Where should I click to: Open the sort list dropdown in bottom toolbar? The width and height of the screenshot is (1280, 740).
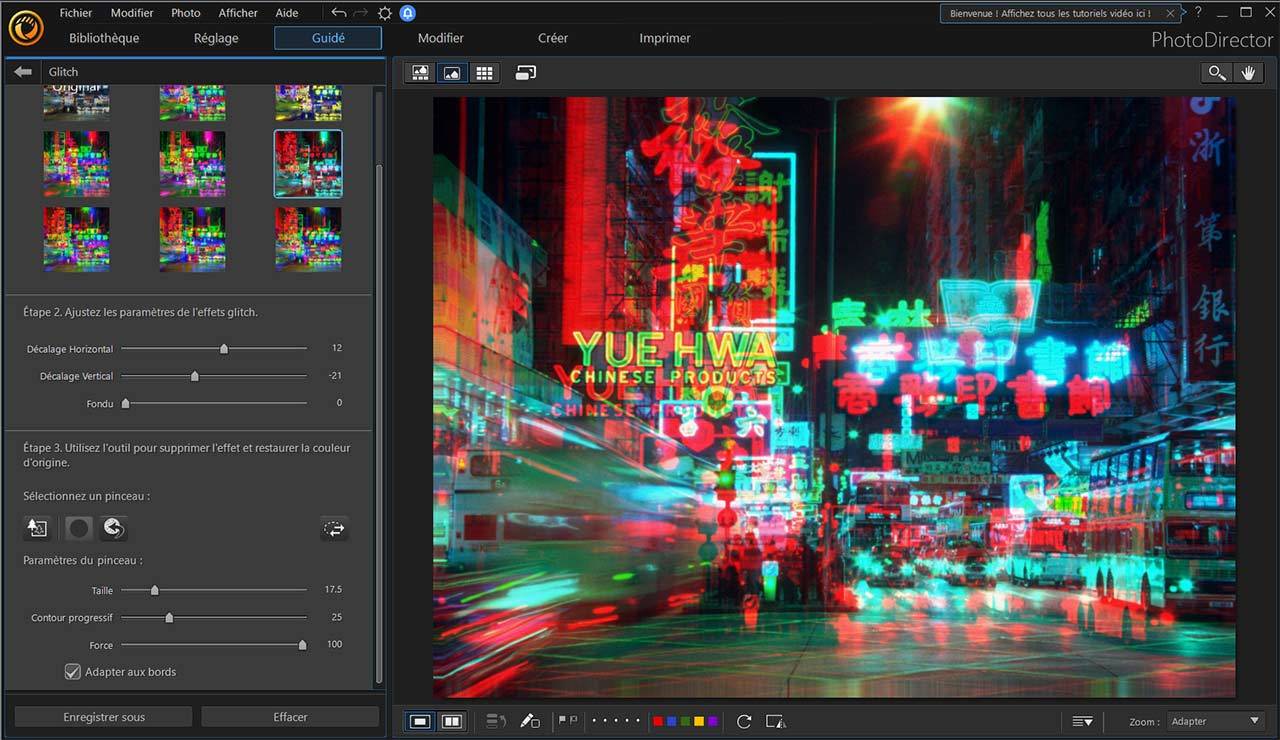(1082, 721)
